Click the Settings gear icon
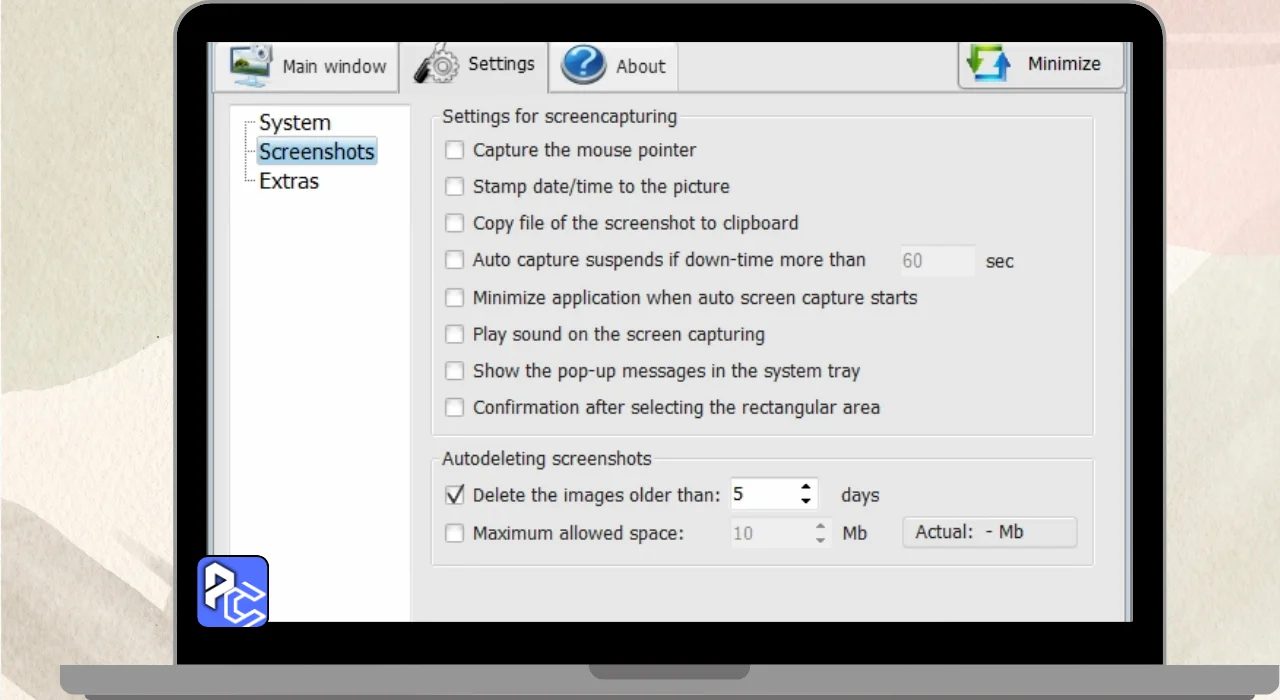Screen dimensions: 1280x700 [437, 65]
